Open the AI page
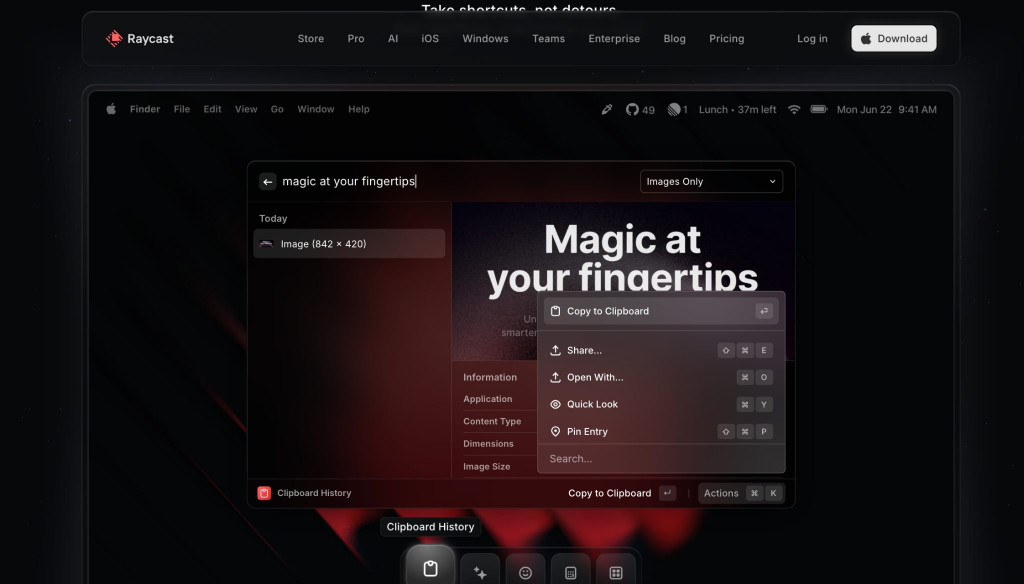This screenshot has width=1024, height=584. pos(393,39)
